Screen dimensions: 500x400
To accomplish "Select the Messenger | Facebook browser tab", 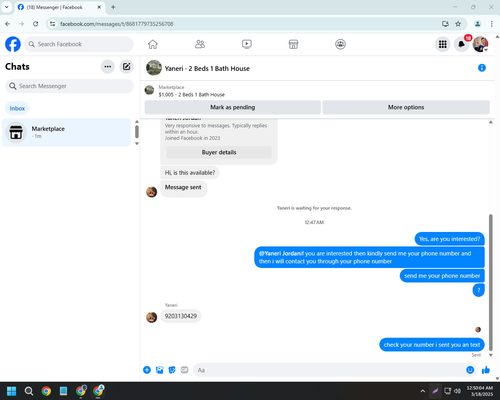I will tap(60, 7).
